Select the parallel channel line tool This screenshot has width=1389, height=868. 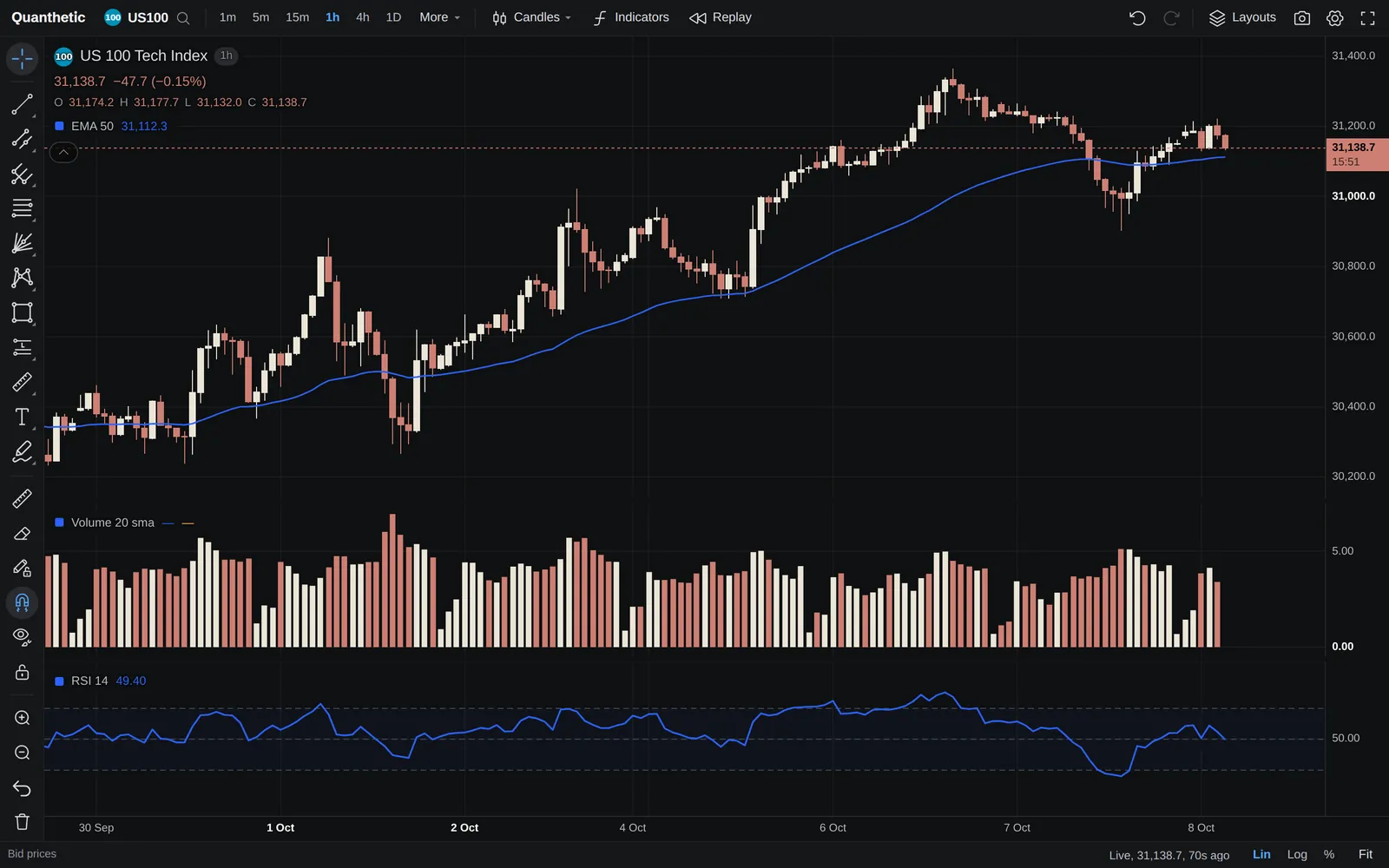[22, 139]
